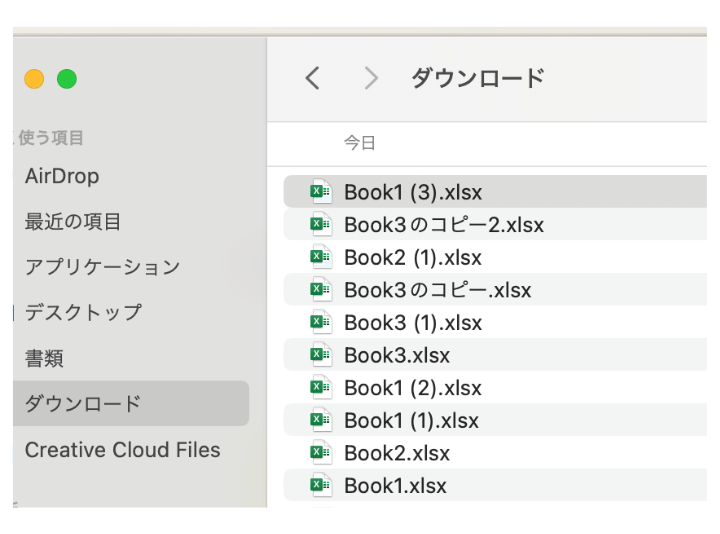This screenshot has height=534, width=720.
Task: Click Excel icon of Book3のコピー.xlsx
Action: pyautogui.click(x=320, y=290)
